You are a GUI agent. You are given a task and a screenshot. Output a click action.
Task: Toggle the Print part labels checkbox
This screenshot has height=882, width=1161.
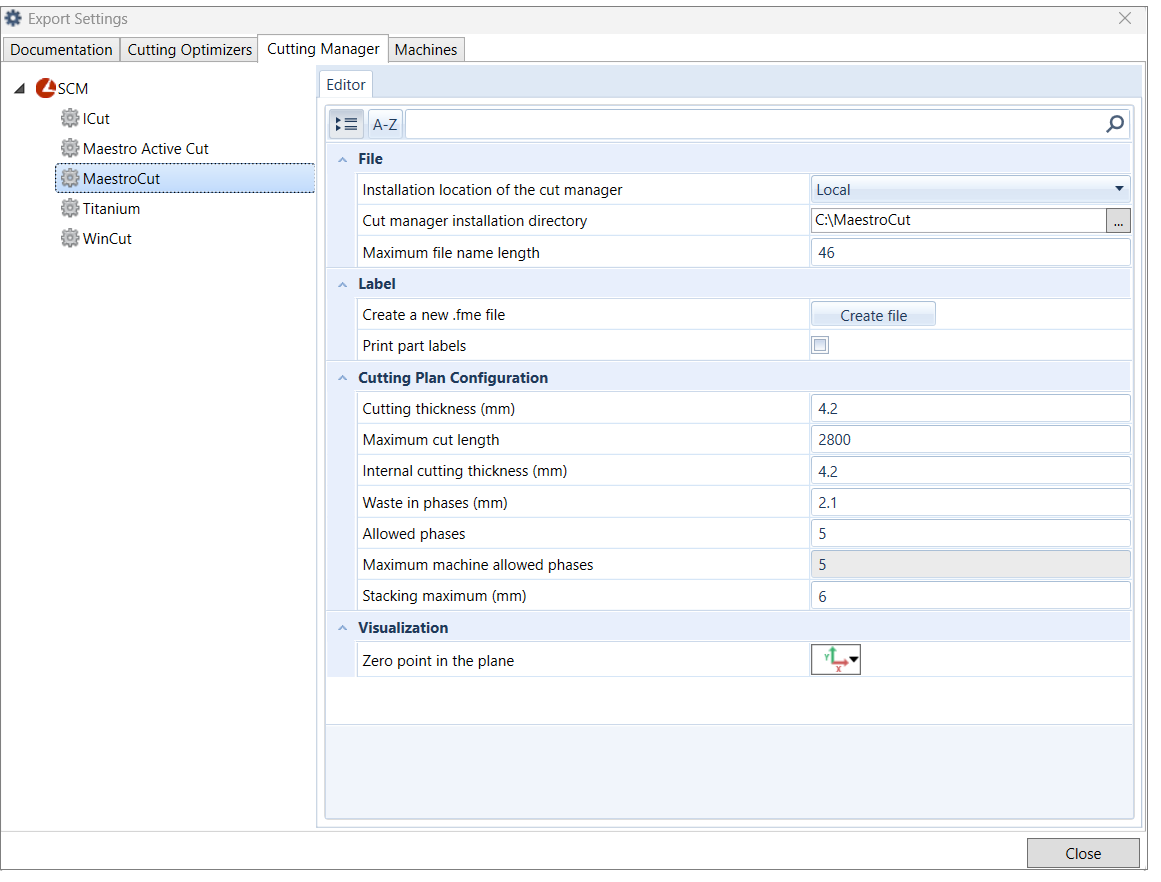tap(820, 345)
